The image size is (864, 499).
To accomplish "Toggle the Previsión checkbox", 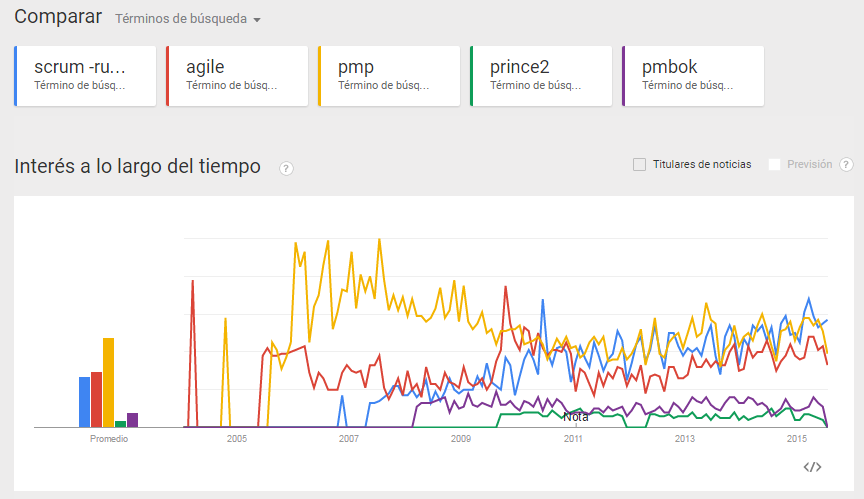I will [774, 164].
